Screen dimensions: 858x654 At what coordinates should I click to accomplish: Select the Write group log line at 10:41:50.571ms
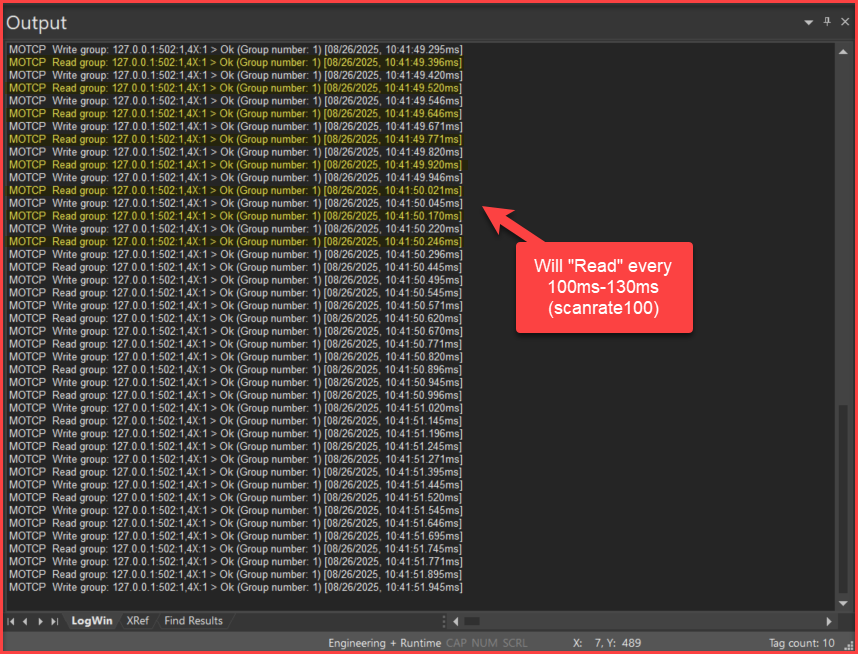[x=236, y=305]
